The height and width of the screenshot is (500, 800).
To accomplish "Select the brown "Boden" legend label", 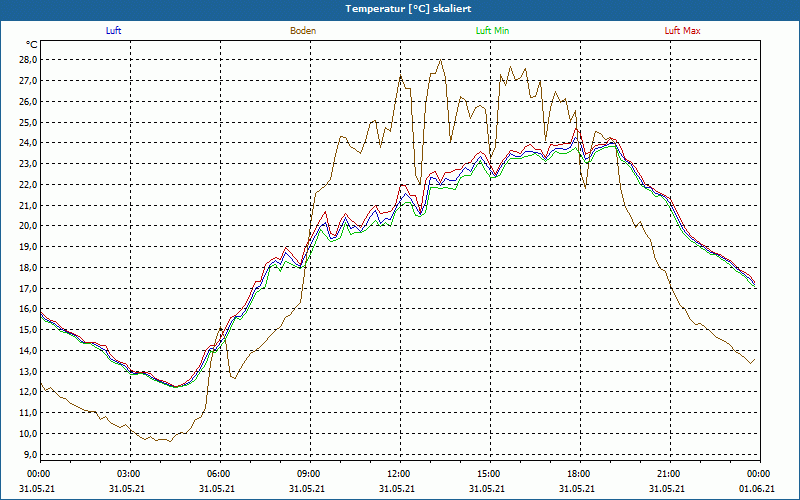I will [303, 31].
